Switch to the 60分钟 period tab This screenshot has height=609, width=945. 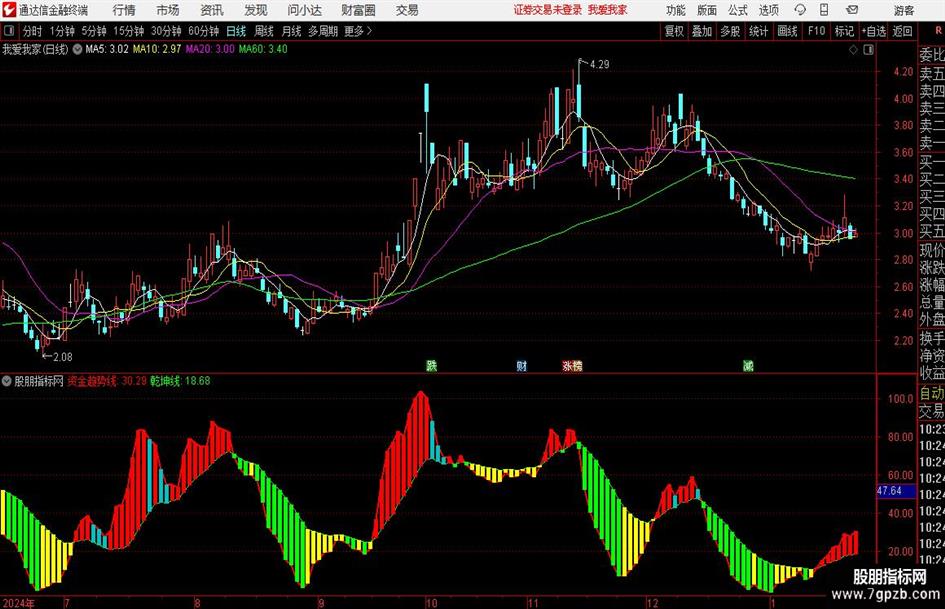[204, 31]
